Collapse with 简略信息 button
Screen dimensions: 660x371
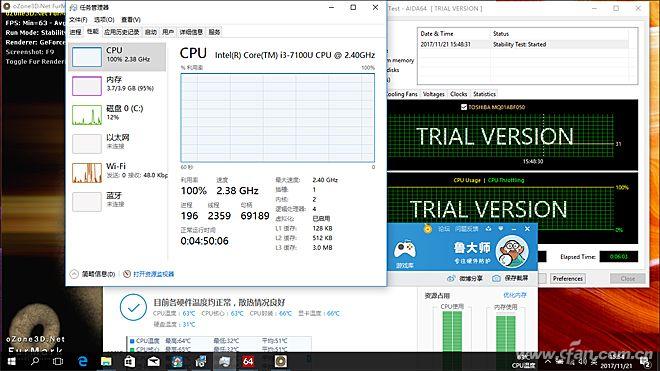point(92,274)
